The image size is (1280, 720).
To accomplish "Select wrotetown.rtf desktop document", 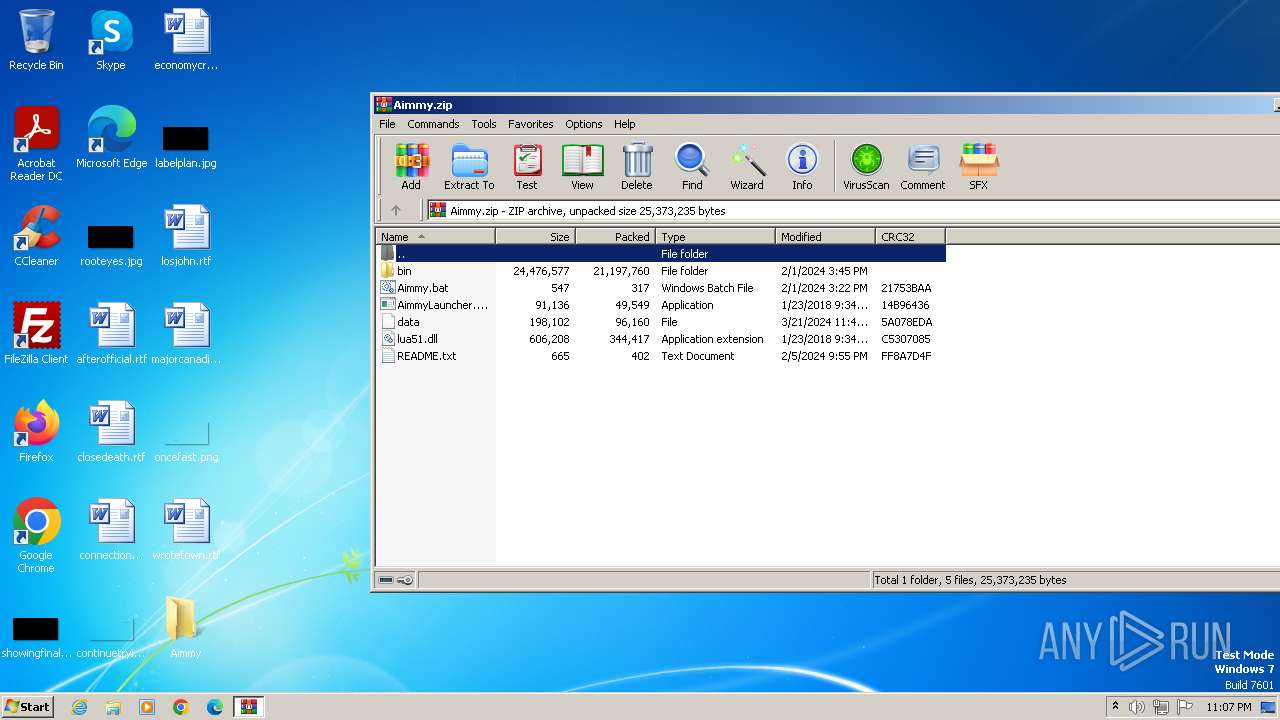I will [186, 530].
